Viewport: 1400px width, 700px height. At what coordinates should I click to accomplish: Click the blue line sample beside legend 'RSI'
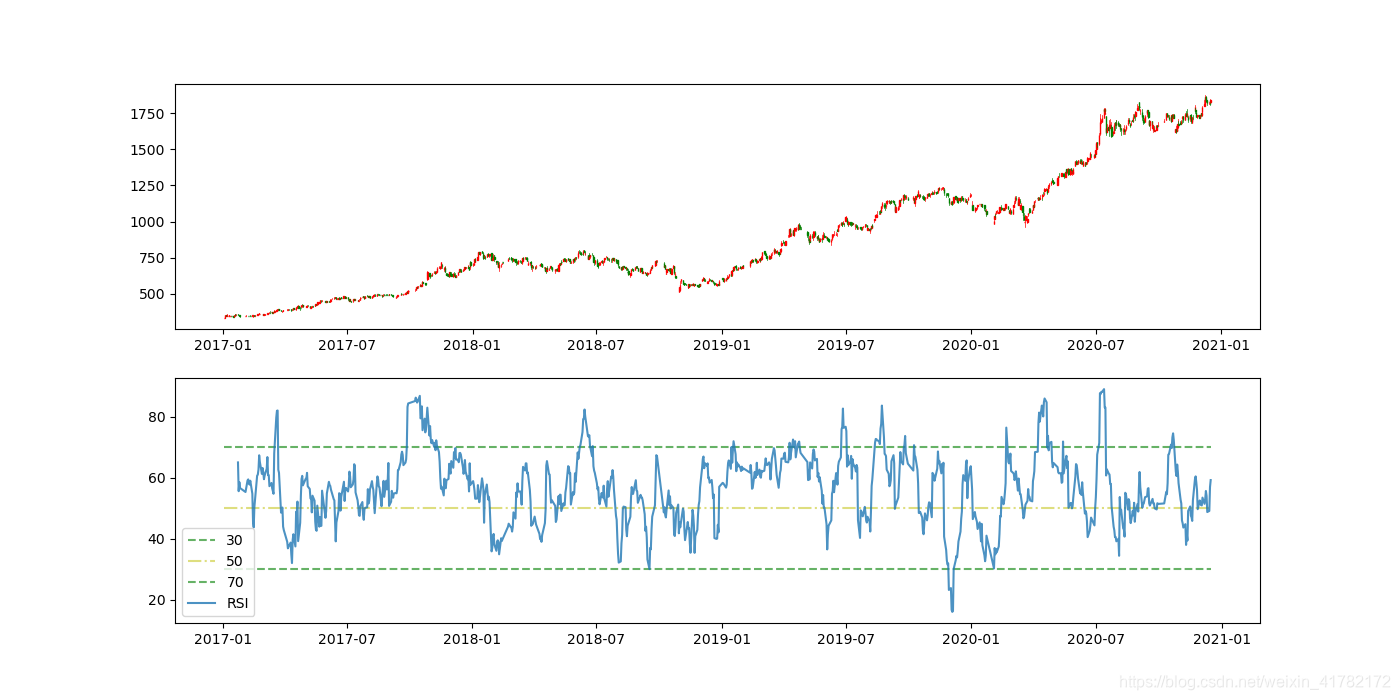tap(203, 603)
